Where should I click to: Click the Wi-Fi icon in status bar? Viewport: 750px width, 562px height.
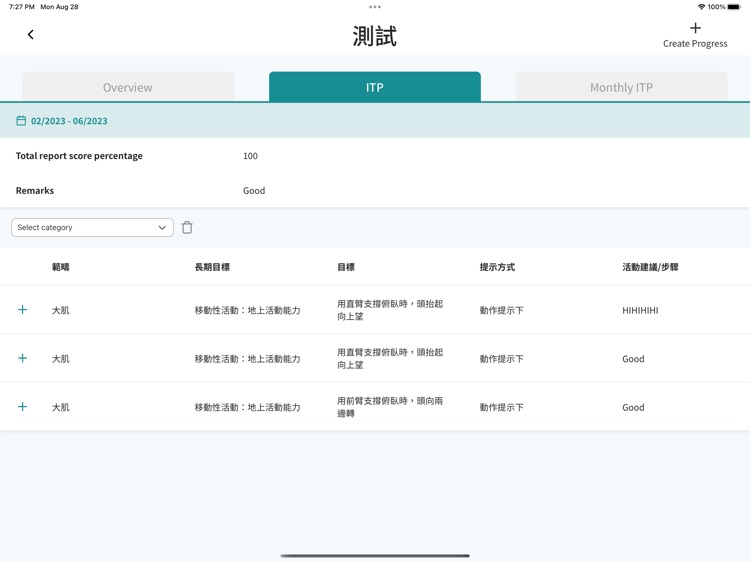click(701, 7)
